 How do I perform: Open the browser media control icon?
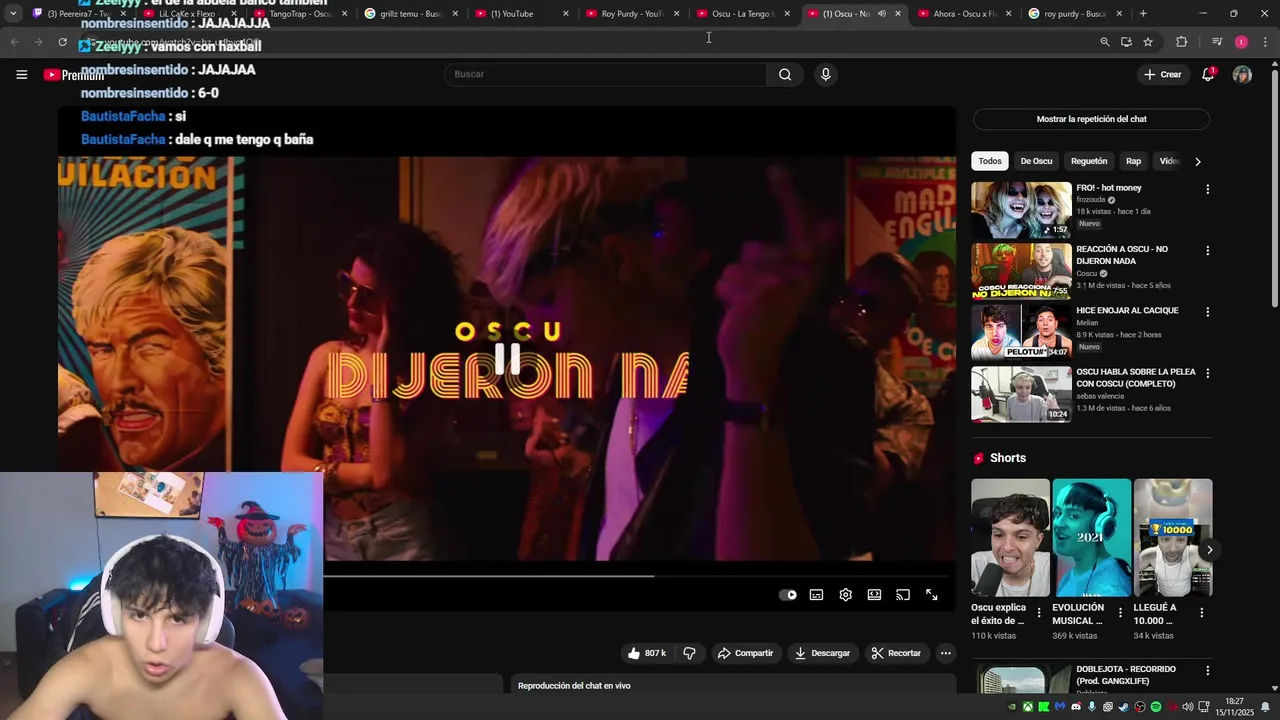tap(1217, 42)
